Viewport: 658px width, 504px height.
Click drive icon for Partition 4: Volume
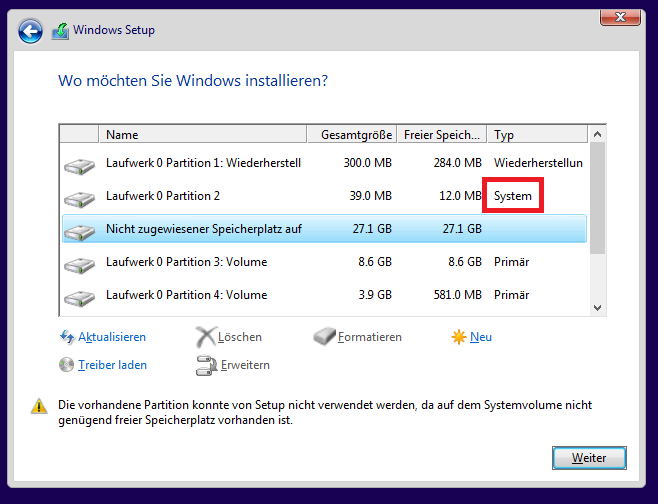[79, 298]
